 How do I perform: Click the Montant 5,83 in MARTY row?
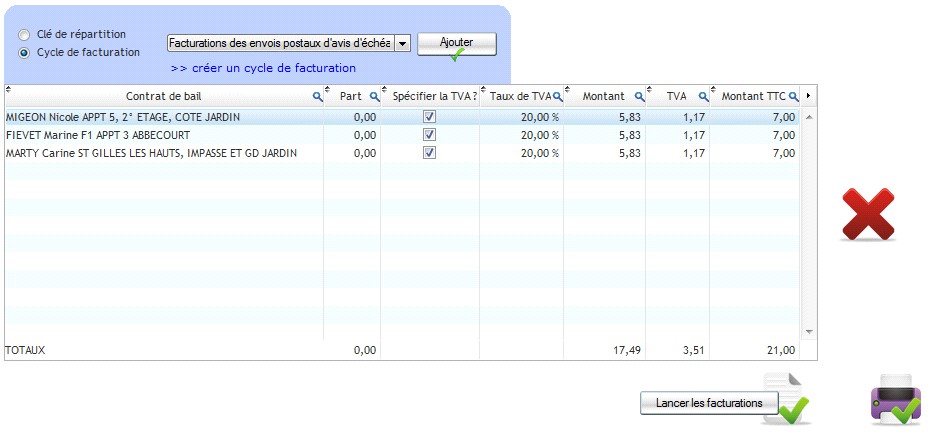tap(629, 153)
